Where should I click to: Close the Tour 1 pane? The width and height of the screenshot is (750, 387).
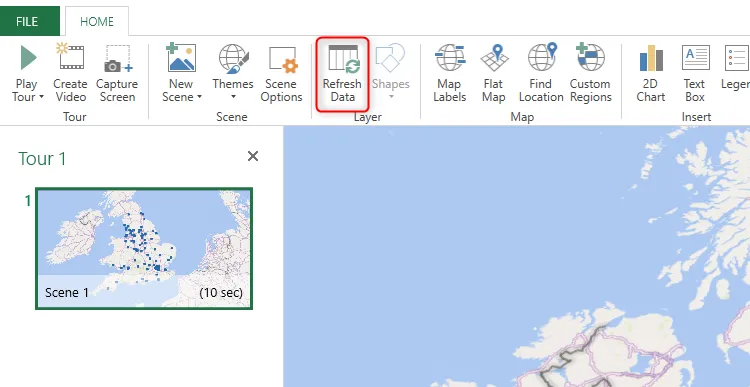pyautogui.click(x=253, y=156)
